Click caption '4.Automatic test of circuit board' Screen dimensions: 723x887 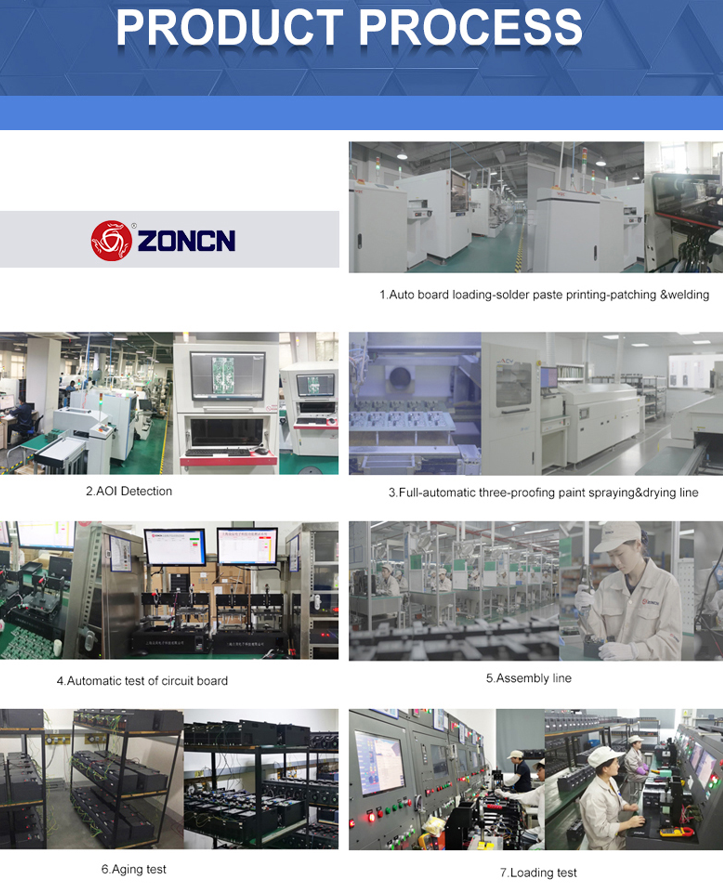142,681
